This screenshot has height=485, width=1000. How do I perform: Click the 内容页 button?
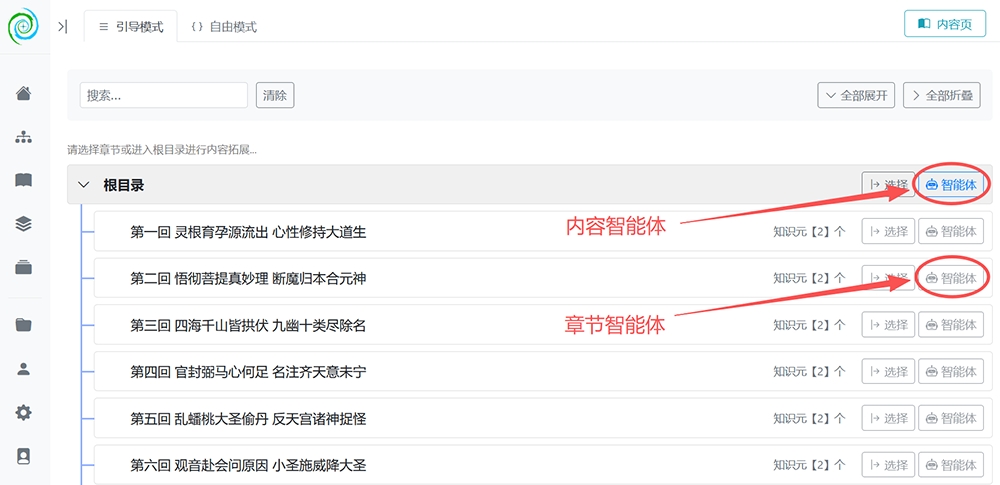(x=945, y=24)
